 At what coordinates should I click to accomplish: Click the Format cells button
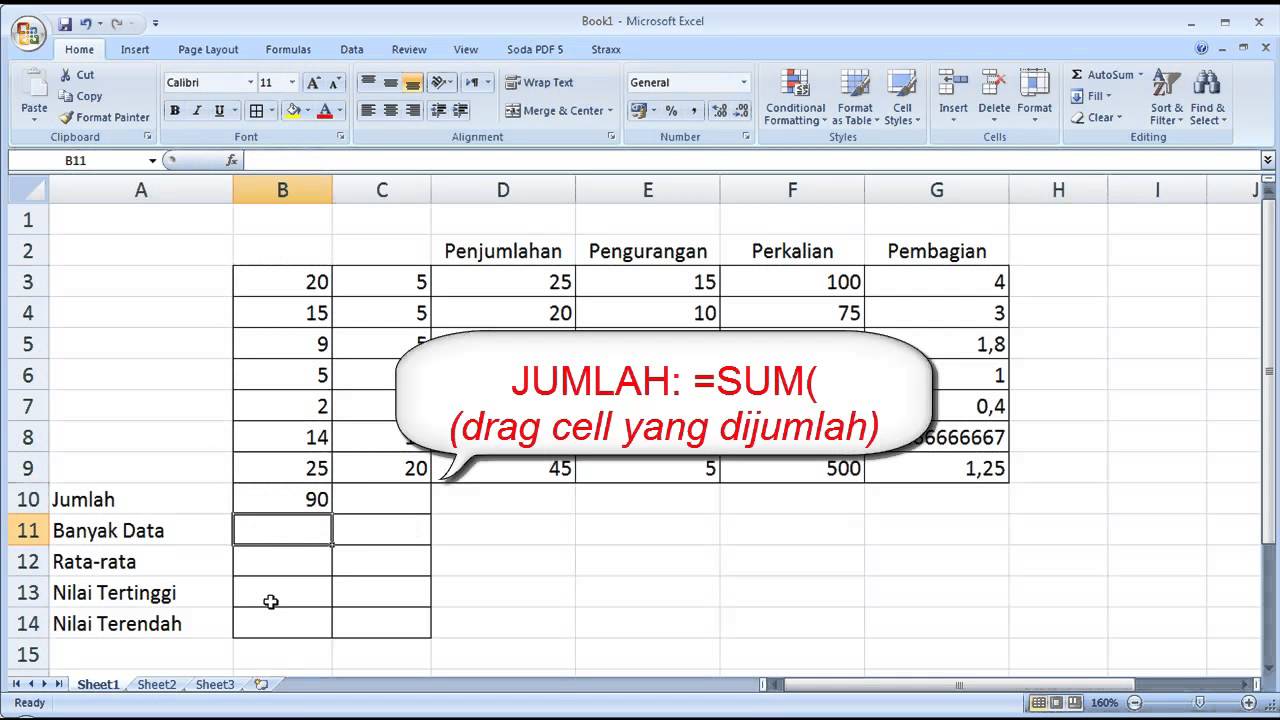(x=1034, y=97)
